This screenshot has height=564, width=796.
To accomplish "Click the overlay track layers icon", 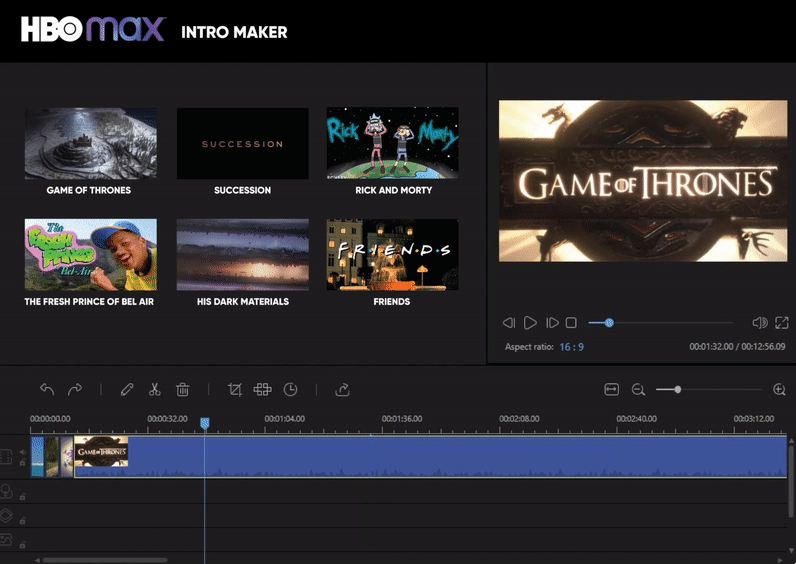I will tap(6, 515).
